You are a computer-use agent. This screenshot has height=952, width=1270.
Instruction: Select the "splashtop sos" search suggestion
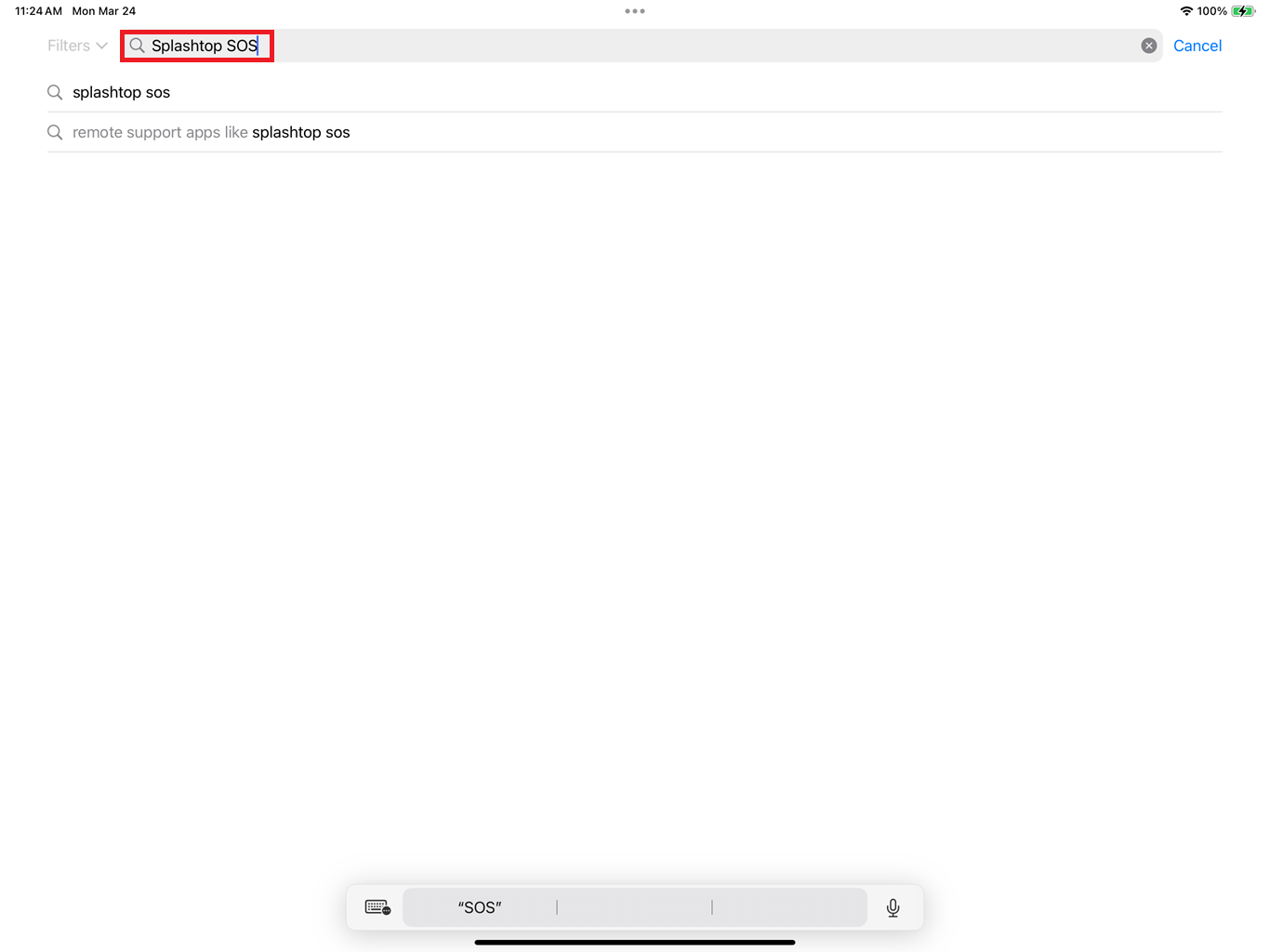tap(634, 92)
